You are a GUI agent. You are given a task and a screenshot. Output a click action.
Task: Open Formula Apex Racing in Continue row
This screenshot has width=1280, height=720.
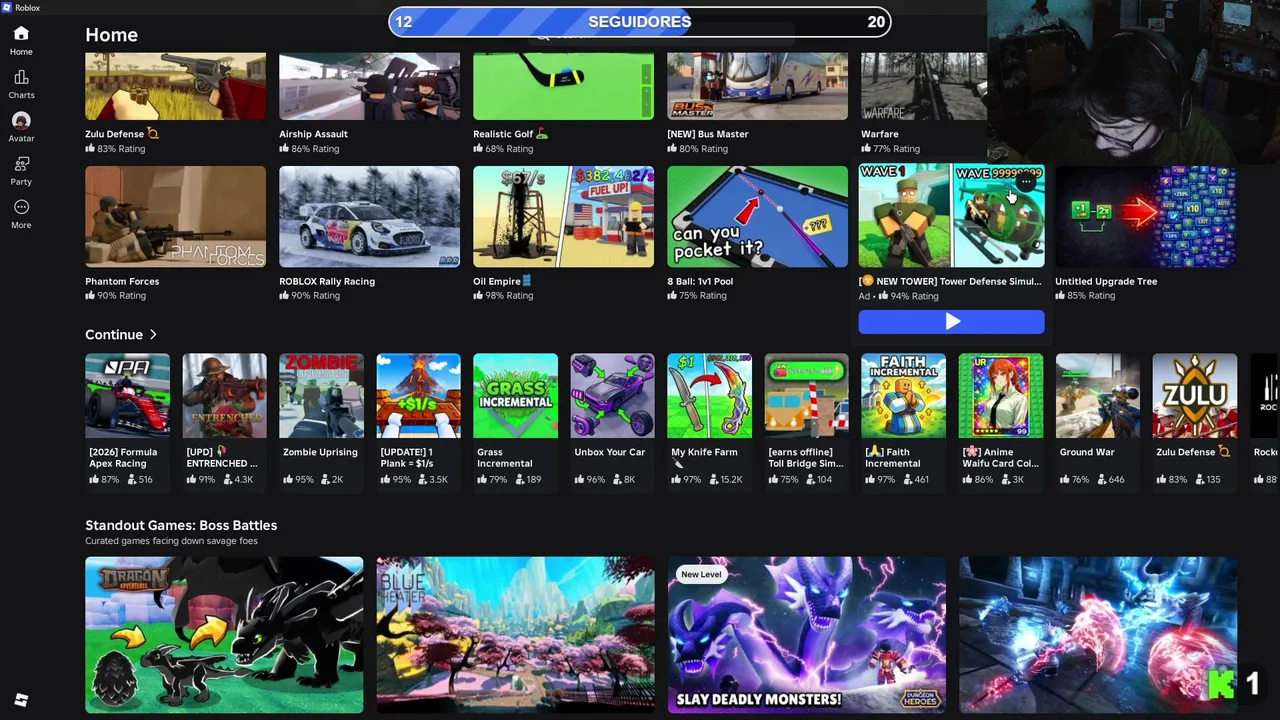127,395
